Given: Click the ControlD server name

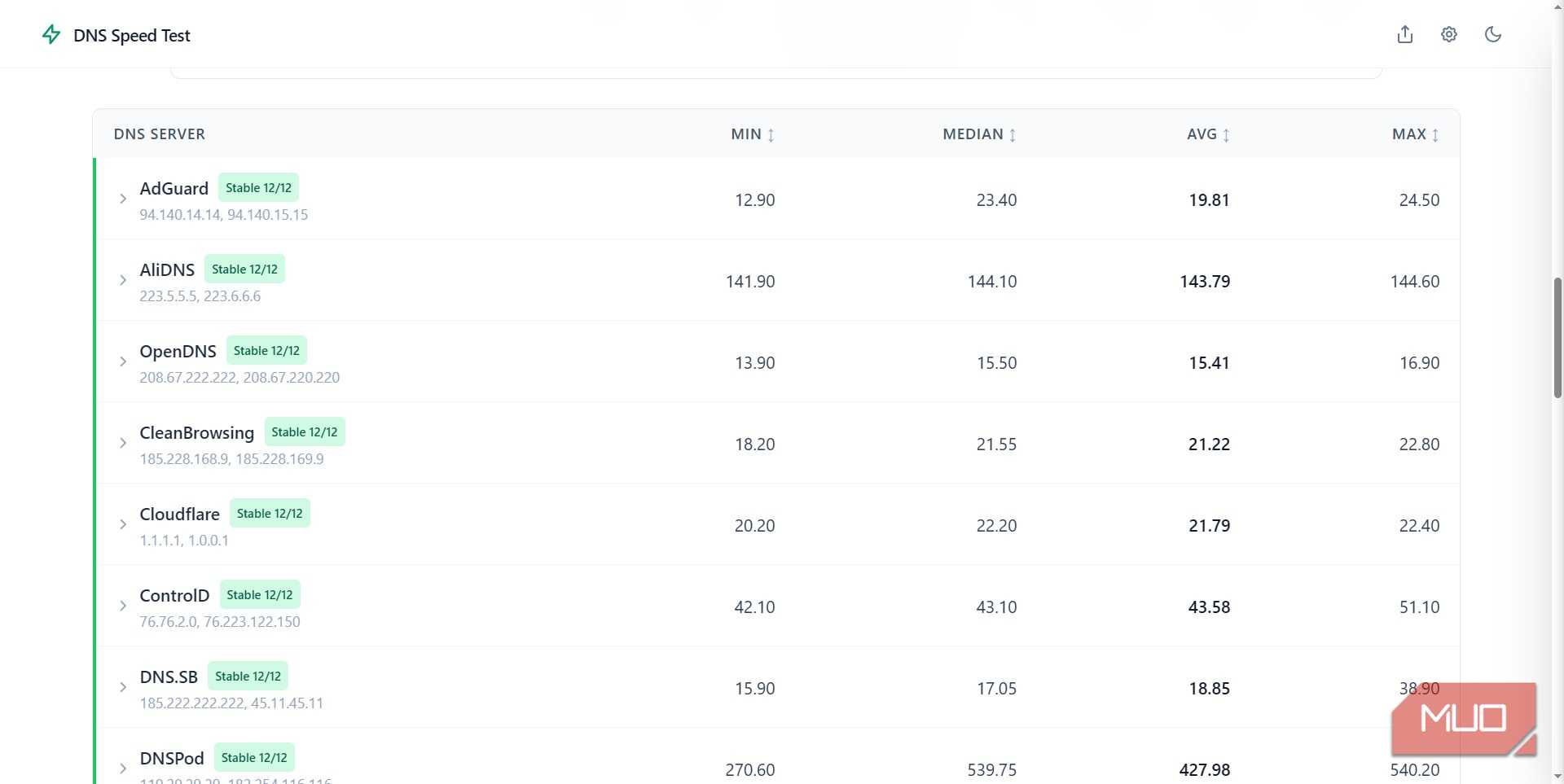Looking at the screenshot, I should tap(174, 595).
